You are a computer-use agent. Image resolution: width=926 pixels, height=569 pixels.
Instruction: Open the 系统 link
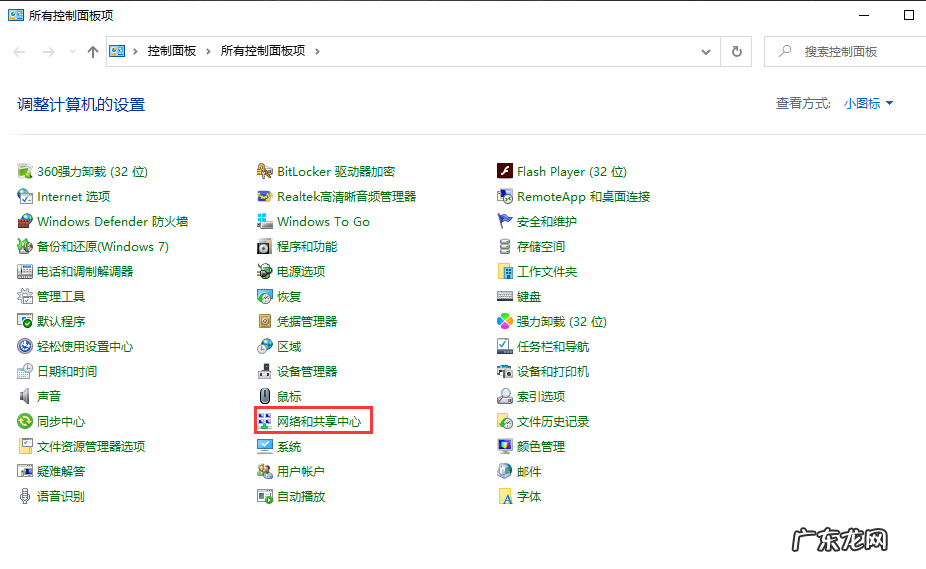(289, 447)
